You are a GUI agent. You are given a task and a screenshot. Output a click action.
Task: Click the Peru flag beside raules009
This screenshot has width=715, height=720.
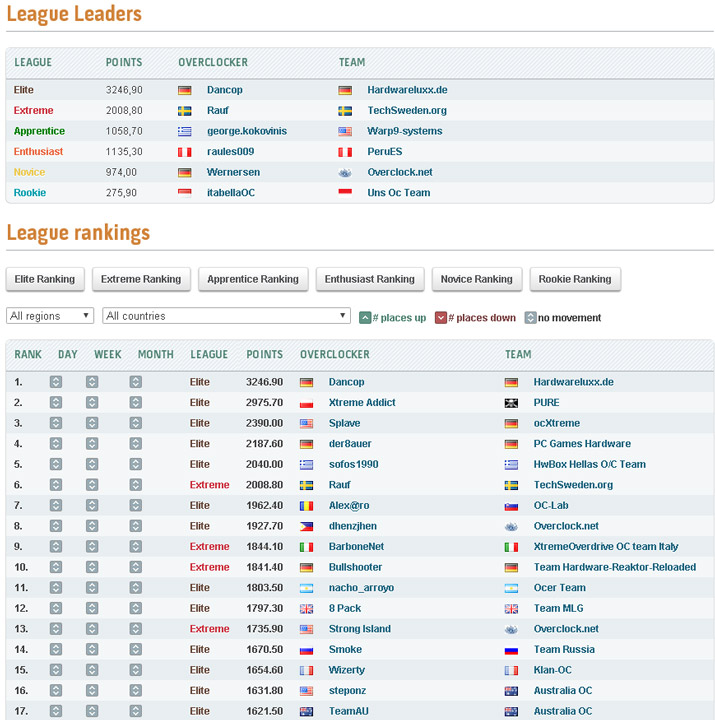pyautogui.click(x=185, y=152)
